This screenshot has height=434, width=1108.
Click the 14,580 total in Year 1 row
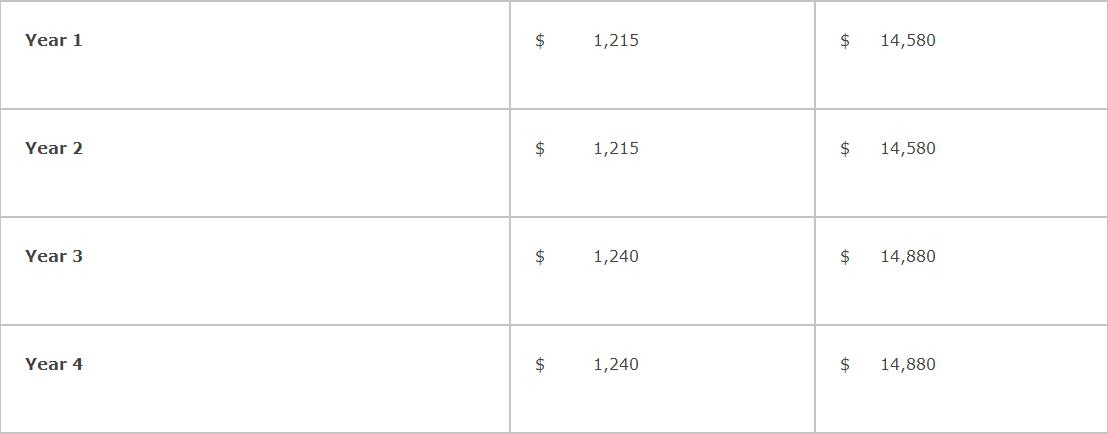(908, 40)
